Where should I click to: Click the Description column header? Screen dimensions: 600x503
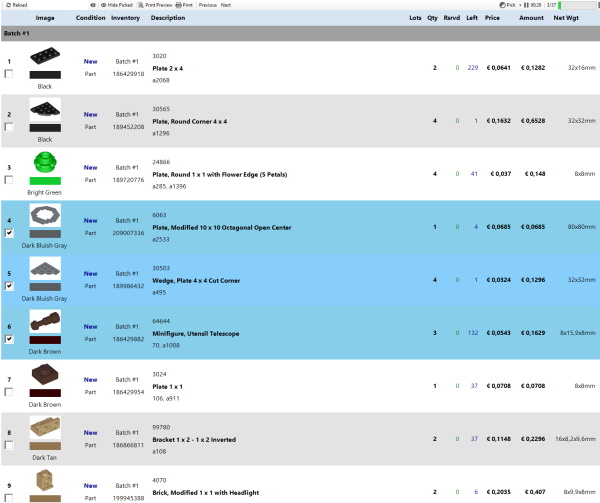pos(168,18)
